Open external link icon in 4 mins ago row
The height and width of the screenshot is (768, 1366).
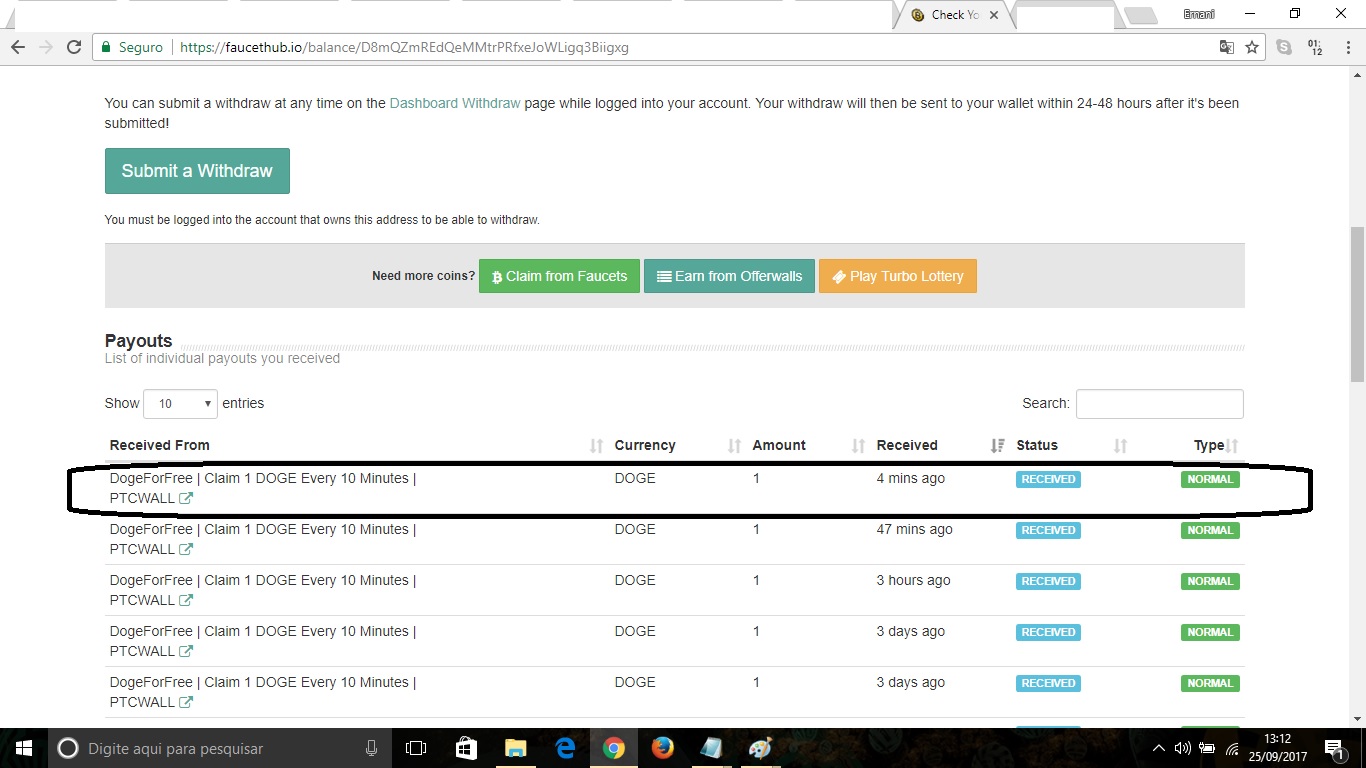[x=186, y=498]
